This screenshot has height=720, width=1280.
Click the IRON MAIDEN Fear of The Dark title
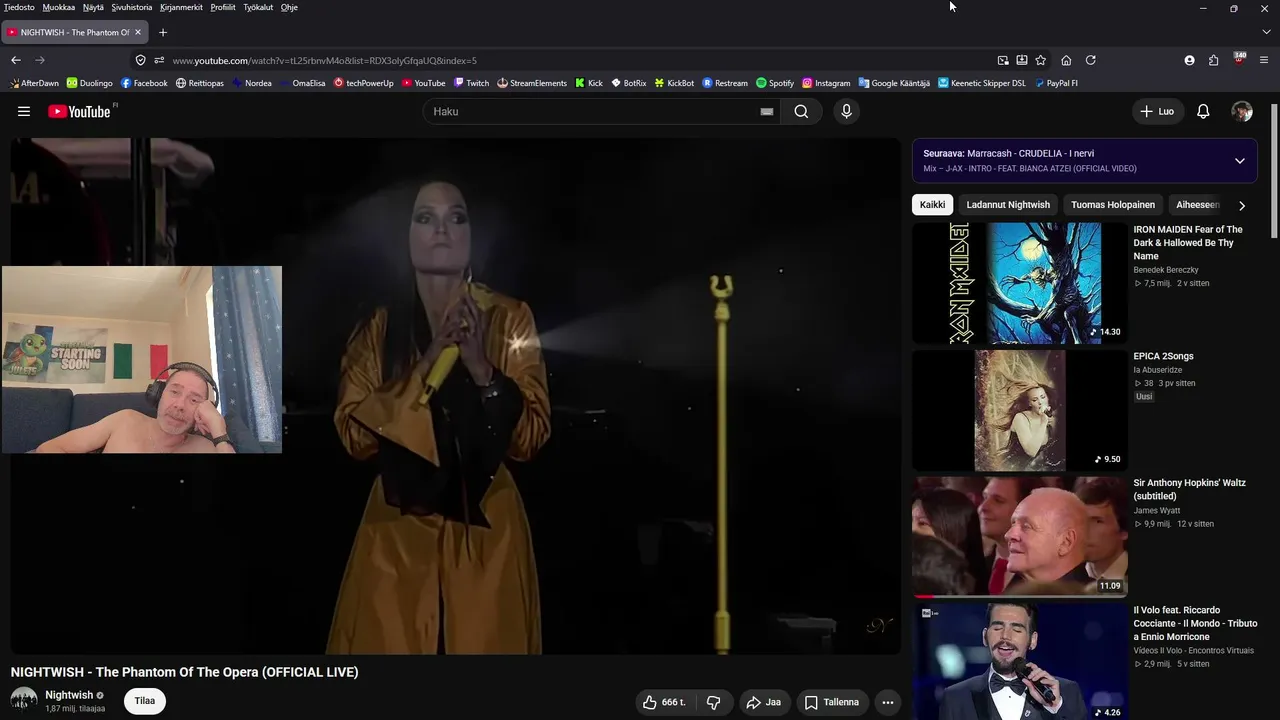(x=1189, y=243)
